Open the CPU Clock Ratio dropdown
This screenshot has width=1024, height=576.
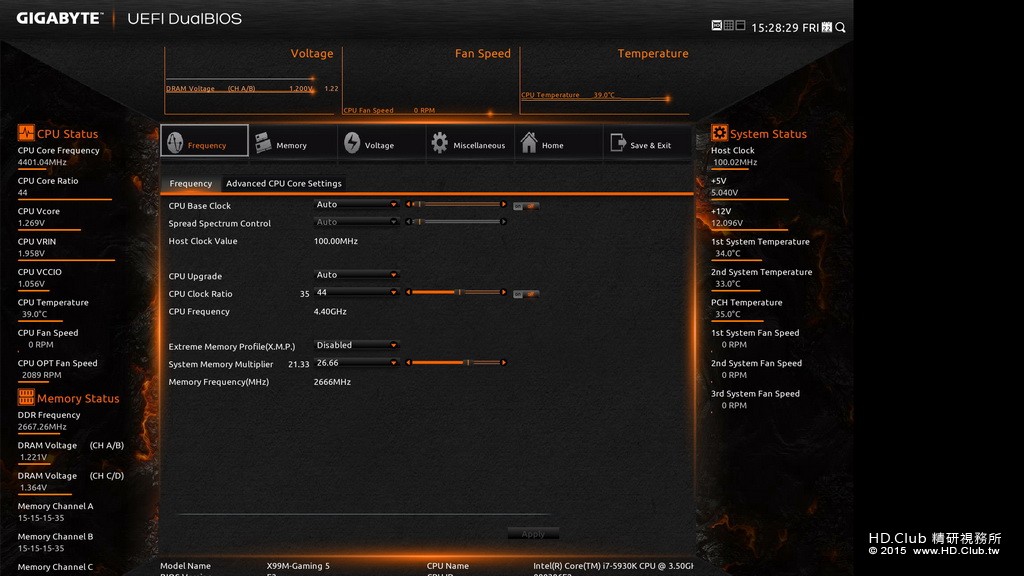pyautogui.click(x=356, y=293)
